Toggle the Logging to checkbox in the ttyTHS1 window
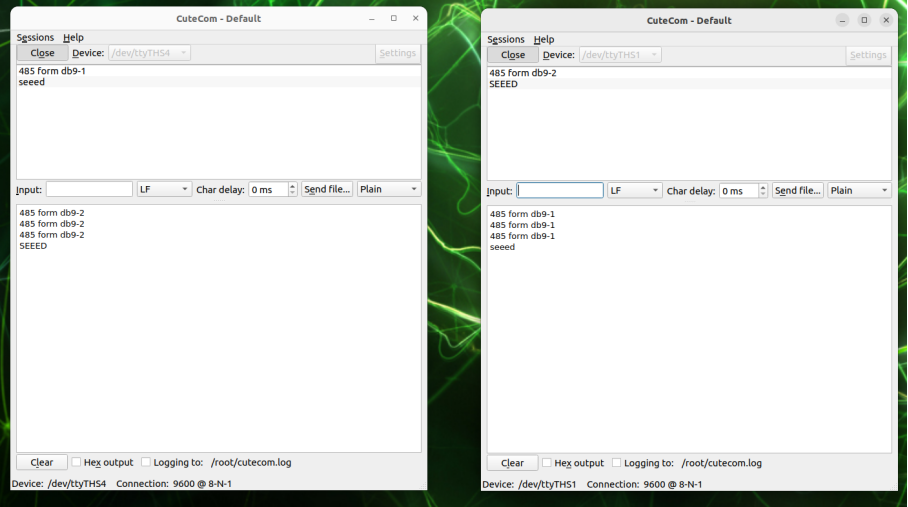The width and height of the screenshot is (908, 507). point(617,463)
